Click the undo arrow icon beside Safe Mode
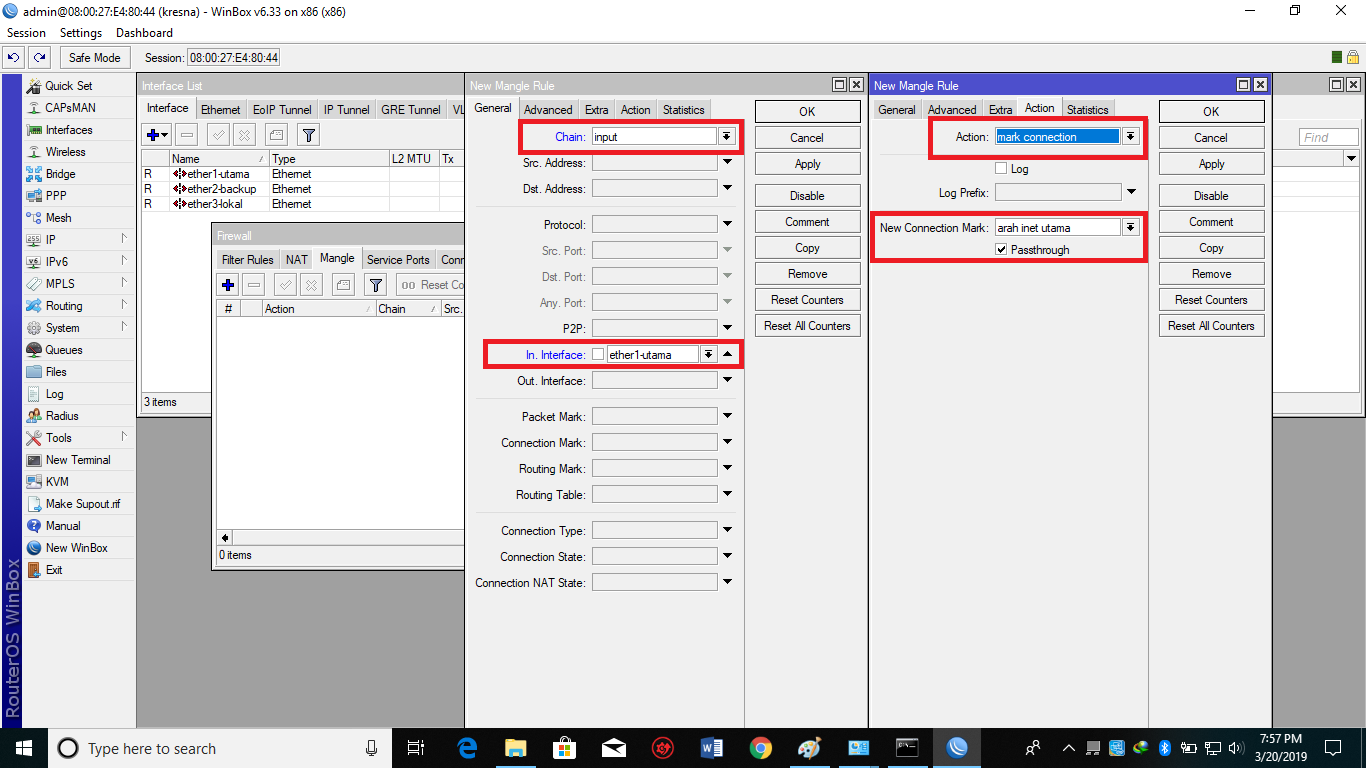The height and width of the screenshot is (768, 1366). pyautogui.click(x=14, y=58)
